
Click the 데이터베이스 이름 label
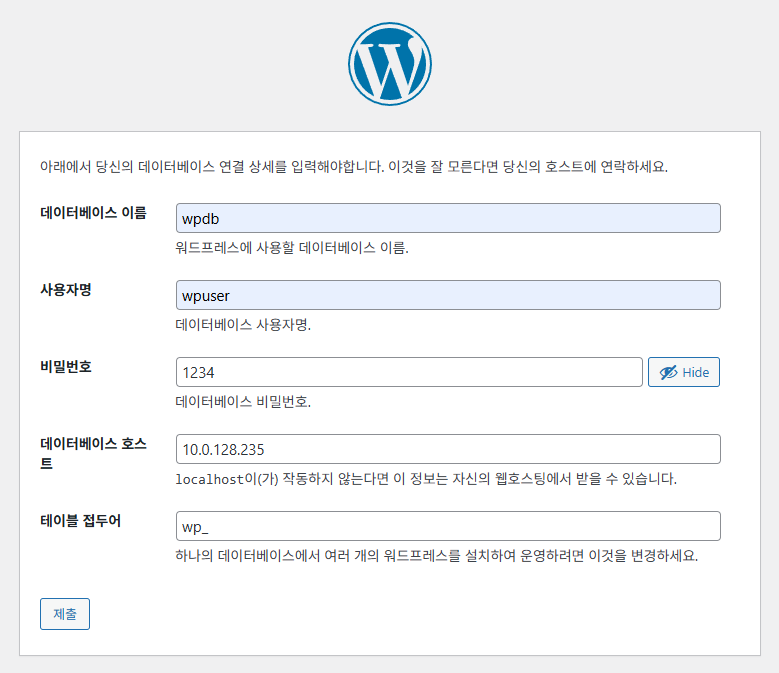point(93,213)
